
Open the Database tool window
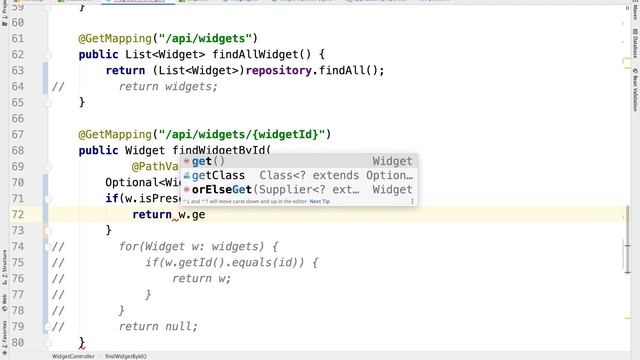tap(635, 43)
